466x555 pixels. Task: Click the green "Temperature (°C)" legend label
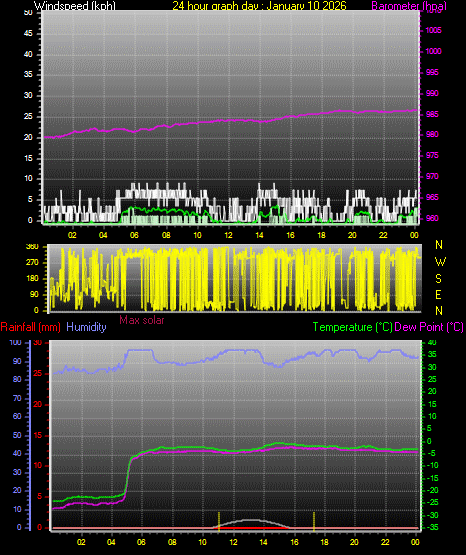(x=352, y=327)
